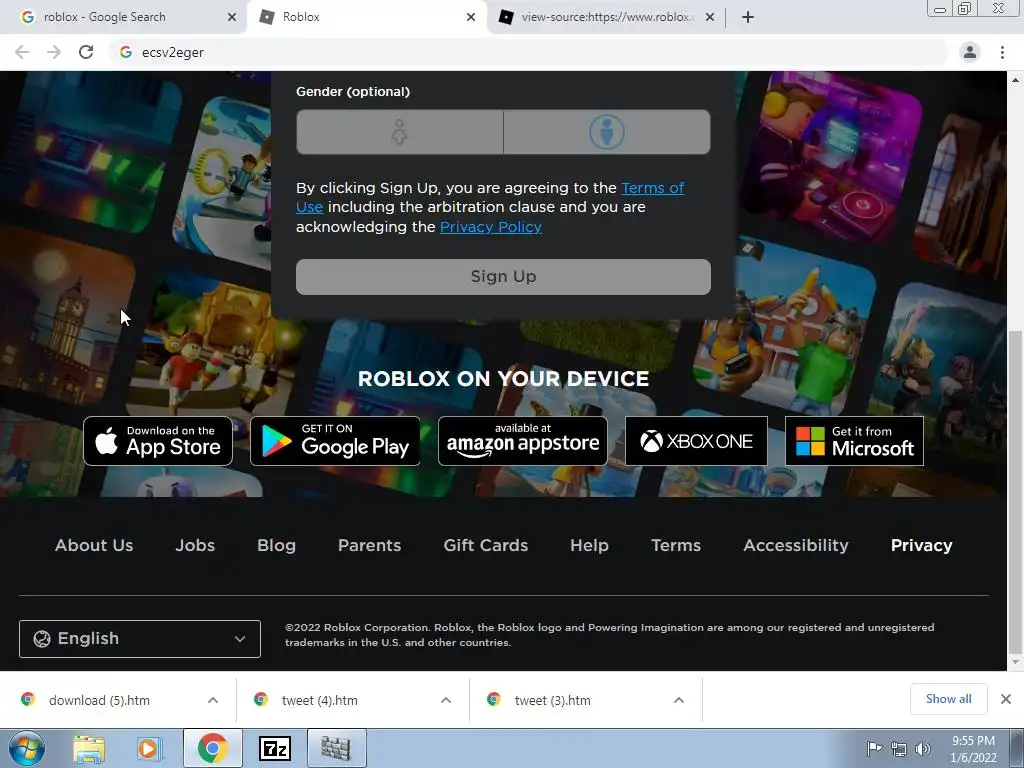Open the Jobs footer link
This screenshot has width=1024, height=768.
tap(195, 545)
